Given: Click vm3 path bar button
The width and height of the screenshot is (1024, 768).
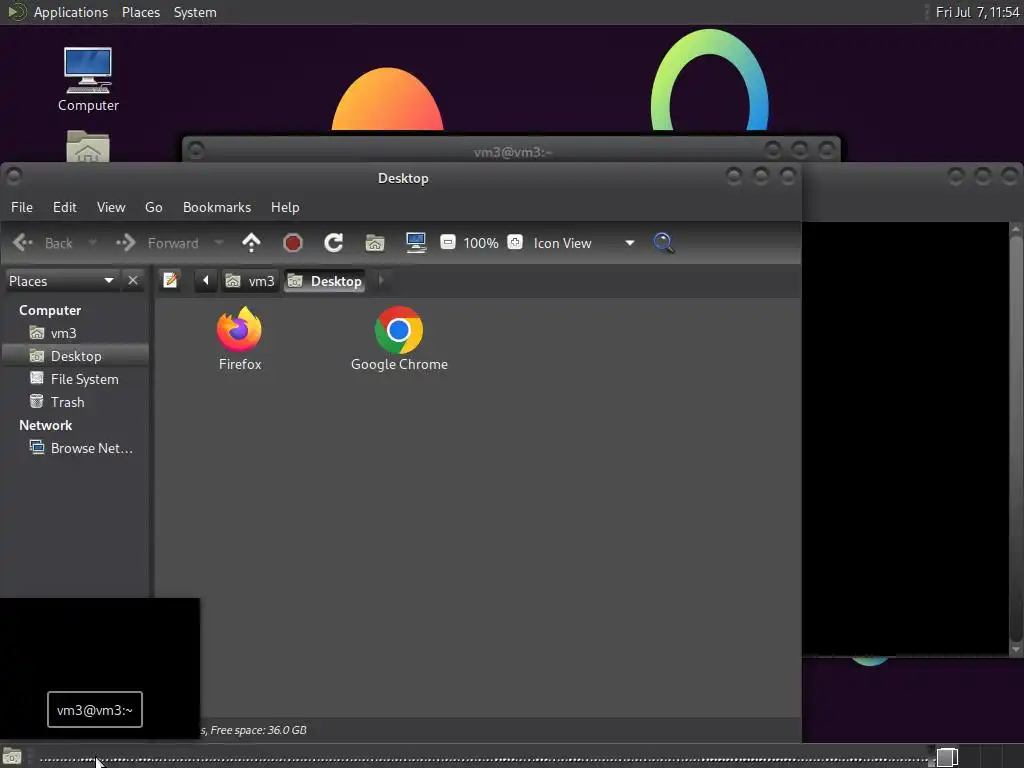Looking at the screenshot, I should pyautogui.click(x=250, y=281).
